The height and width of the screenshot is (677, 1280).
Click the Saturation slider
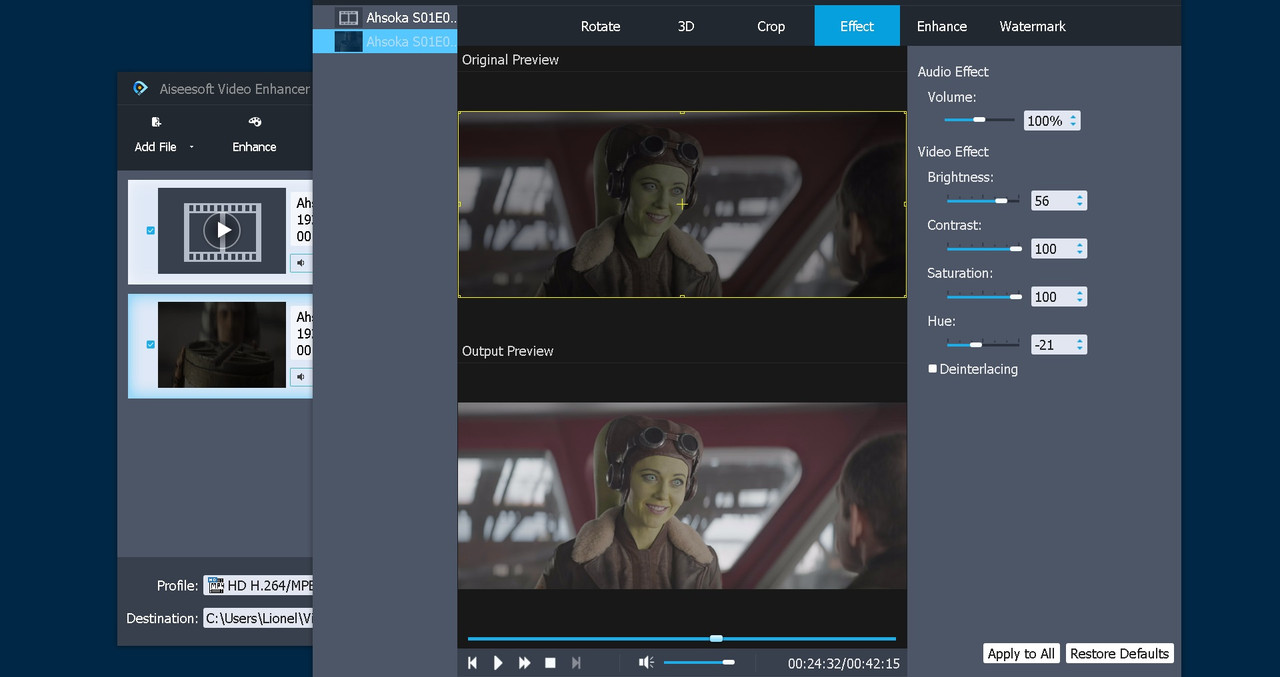[985, 297]
